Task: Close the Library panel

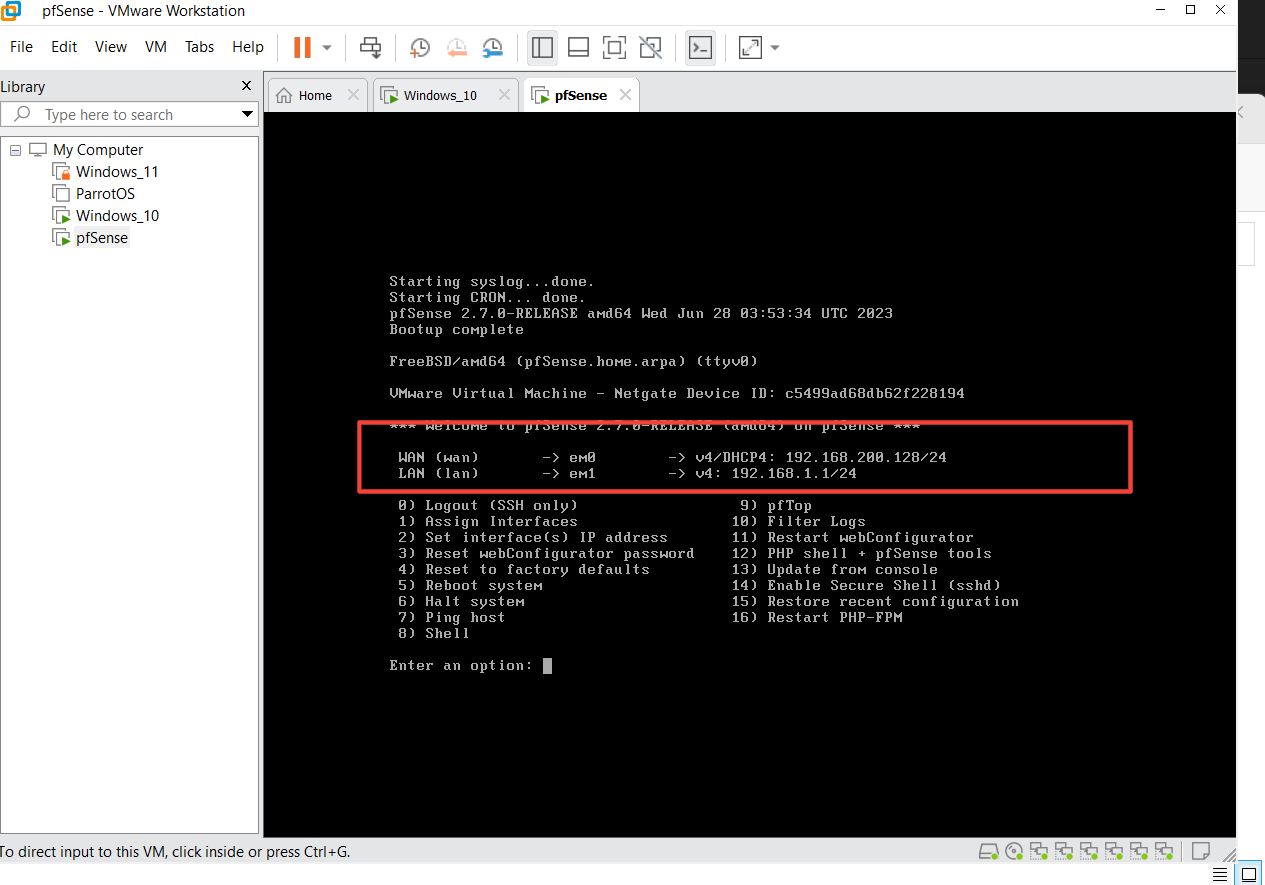Action: tap(247, 87)
